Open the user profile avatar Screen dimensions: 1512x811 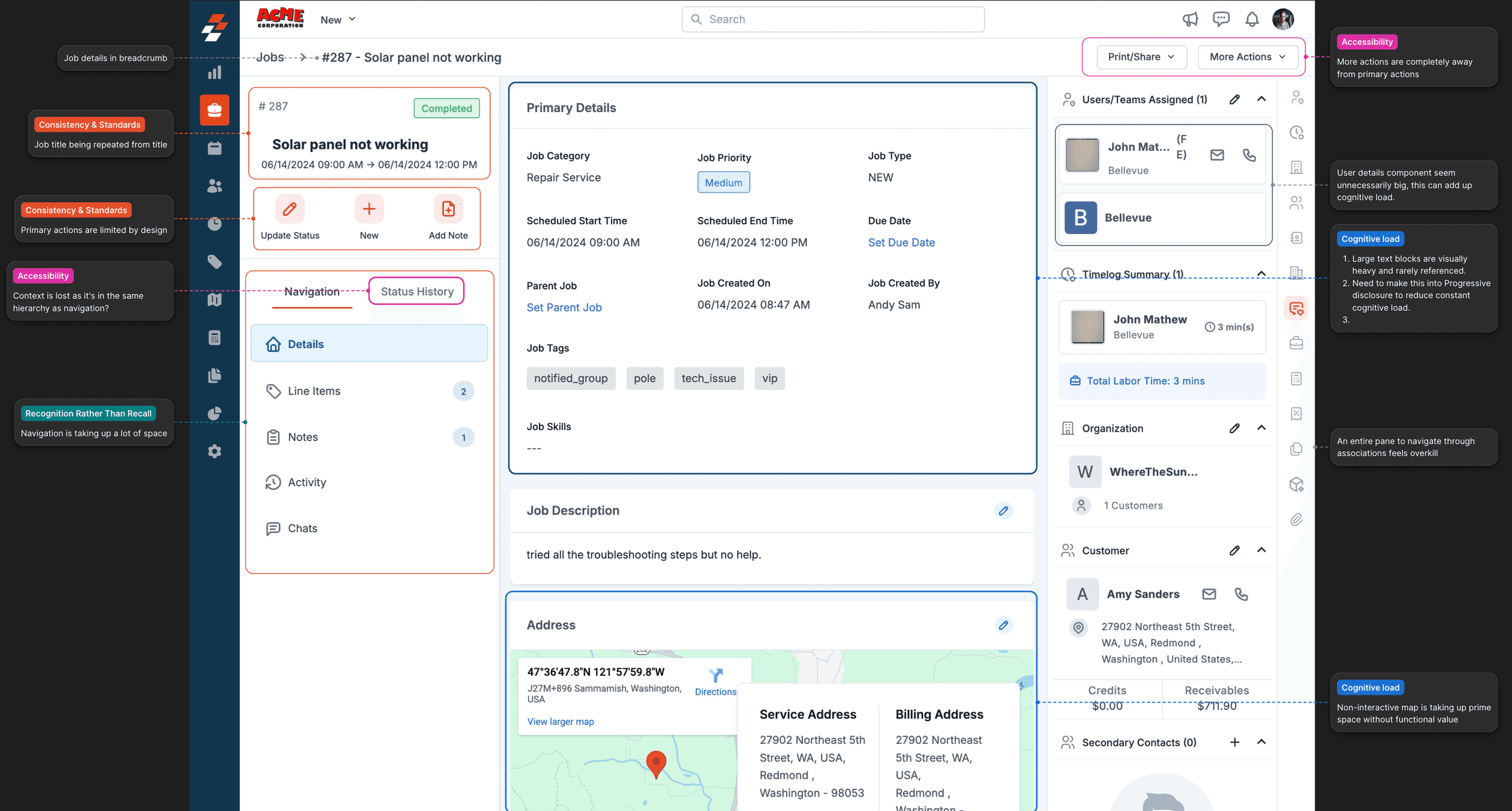pos(1283,19)
